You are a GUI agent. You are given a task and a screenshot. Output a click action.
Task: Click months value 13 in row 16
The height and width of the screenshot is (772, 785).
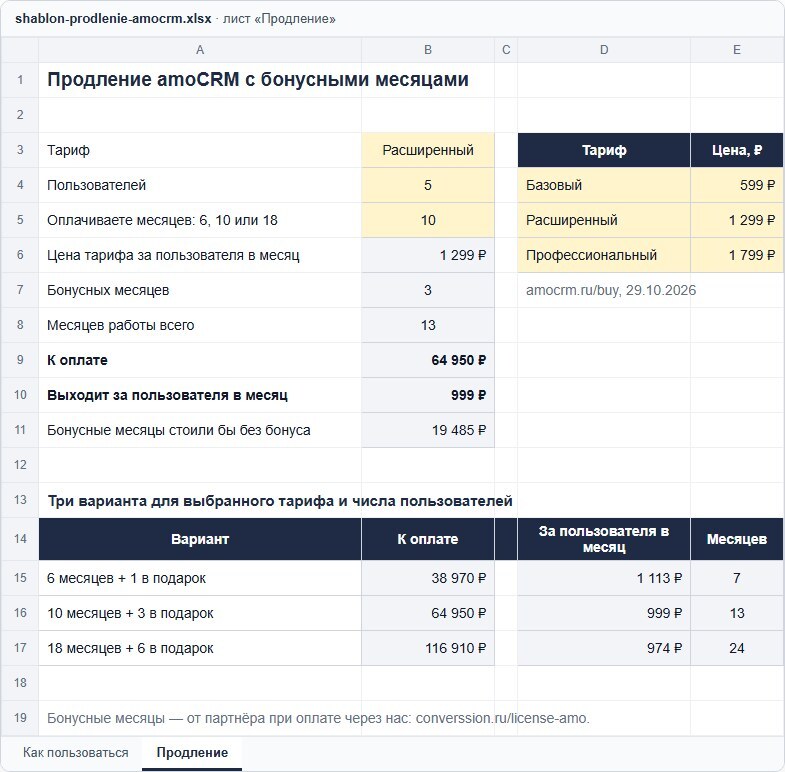pyautogui.click(x=737, y=613)
